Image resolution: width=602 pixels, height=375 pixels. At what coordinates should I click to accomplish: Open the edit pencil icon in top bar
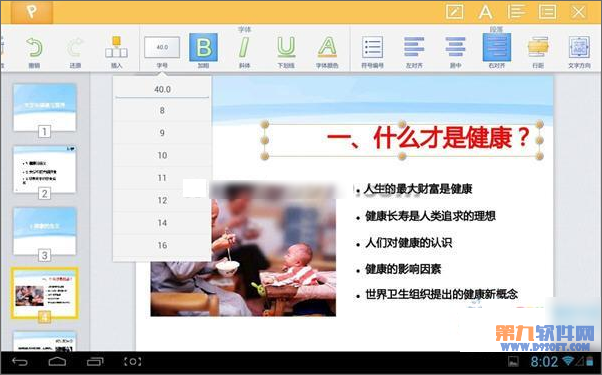[454, 12]
